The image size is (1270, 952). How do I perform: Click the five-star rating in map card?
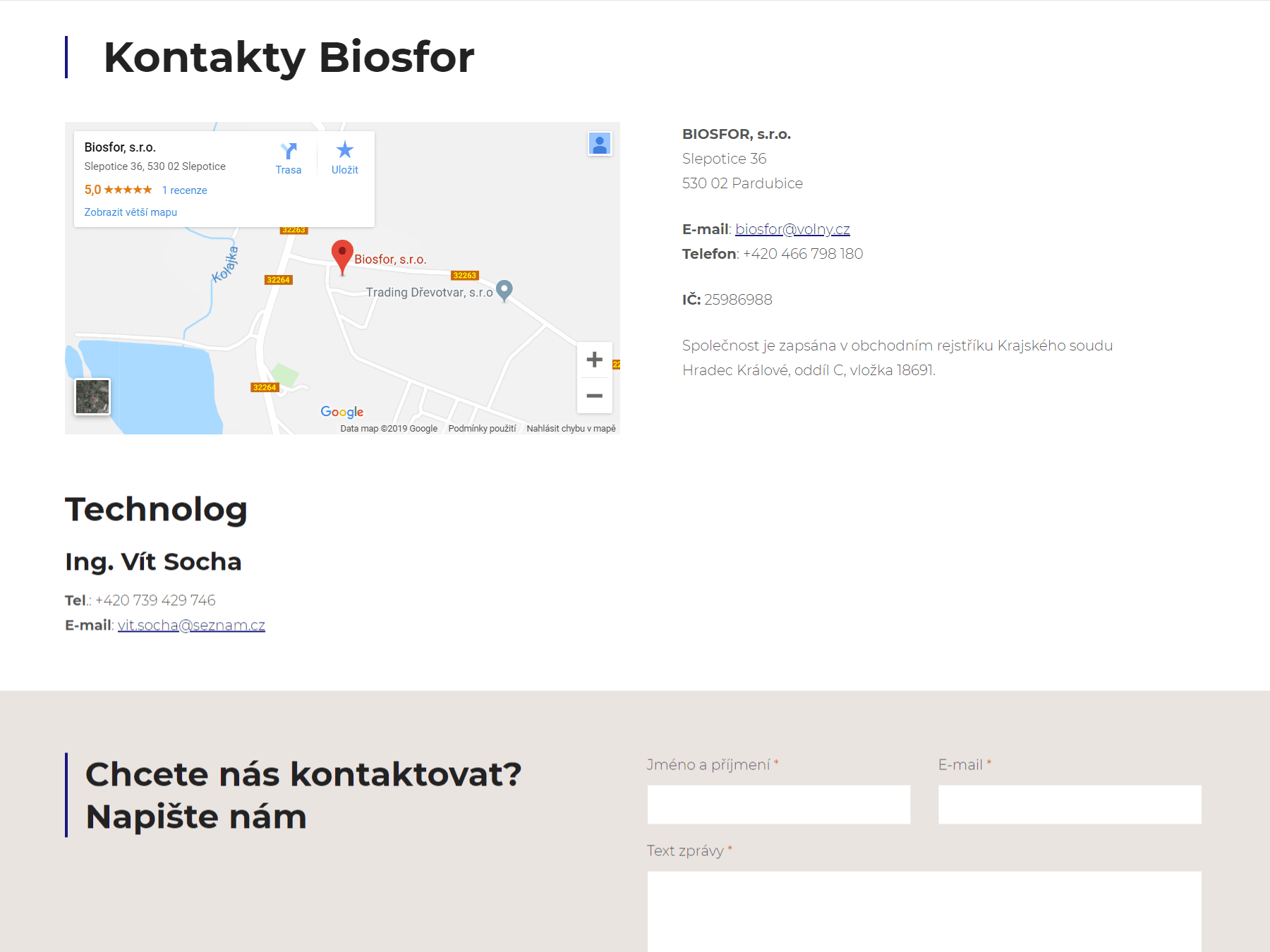pos(128,190)
